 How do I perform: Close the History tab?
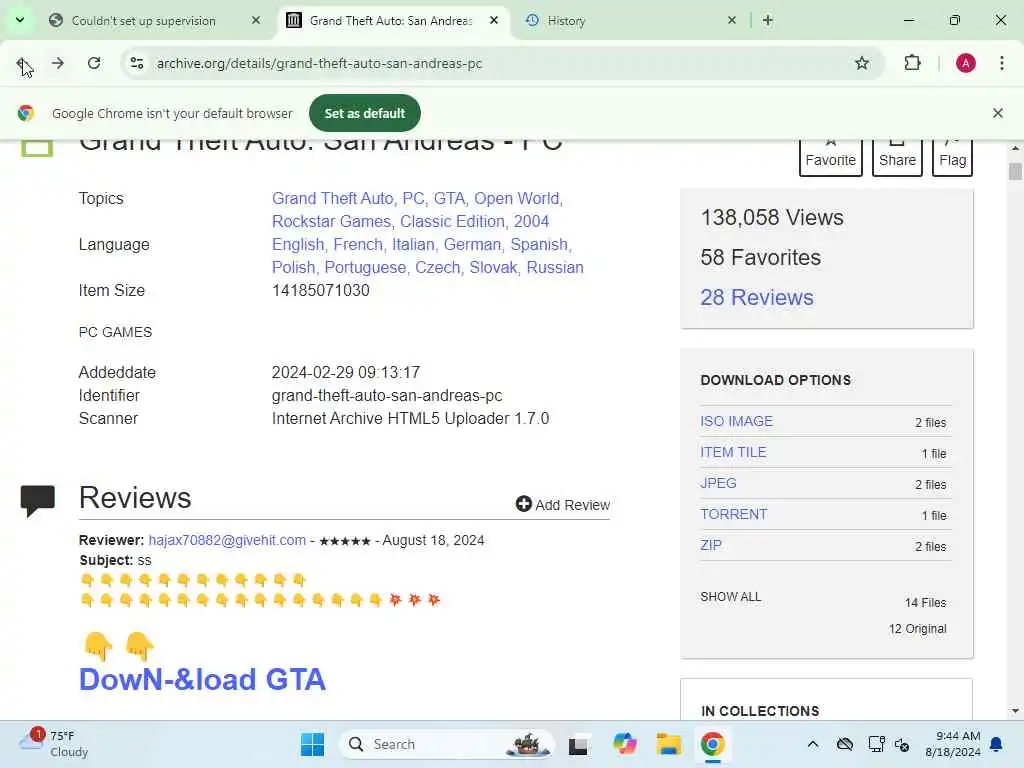(732, 20)
